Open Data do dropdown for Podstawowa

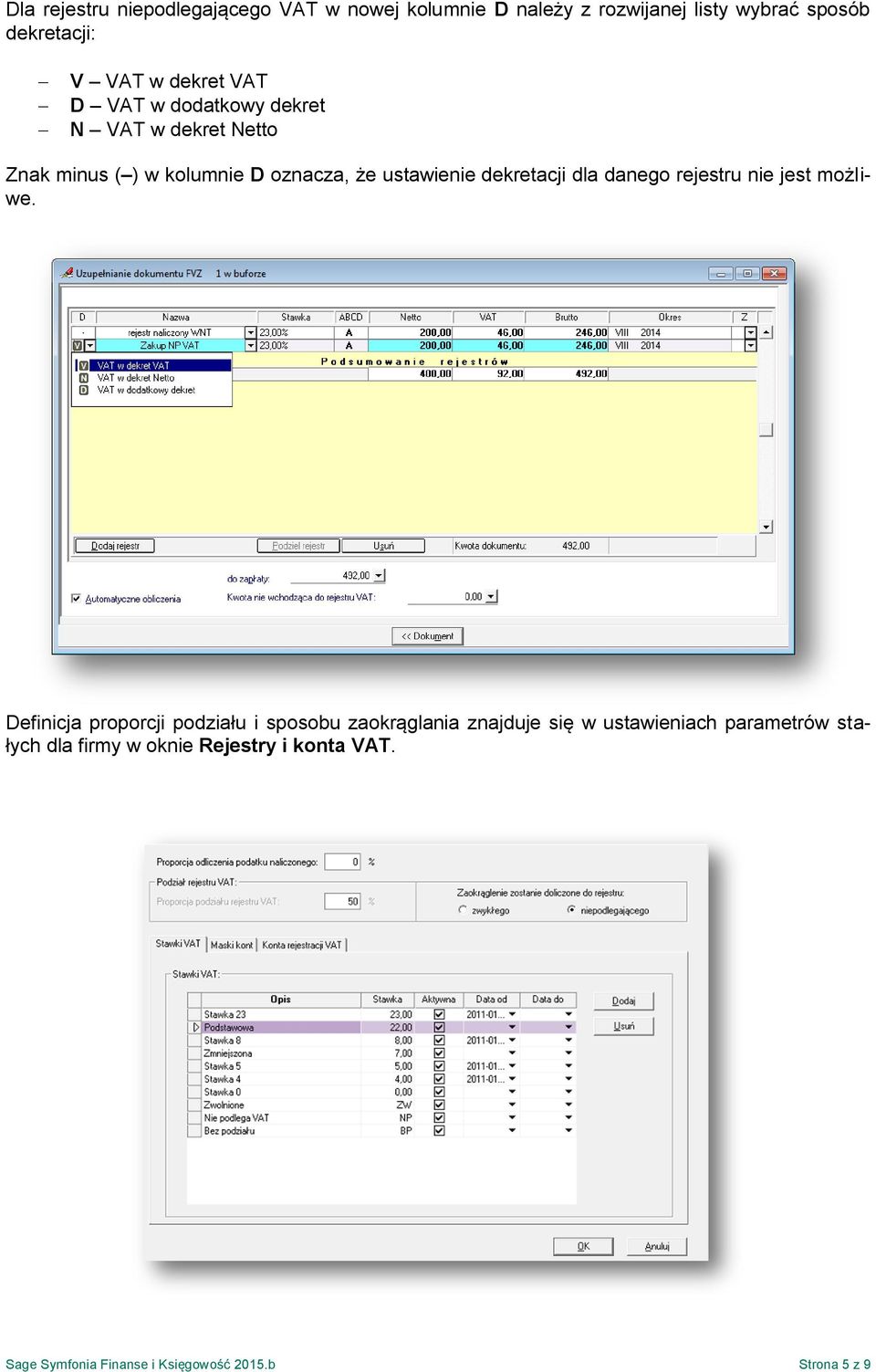click(x=568, y=1028)
